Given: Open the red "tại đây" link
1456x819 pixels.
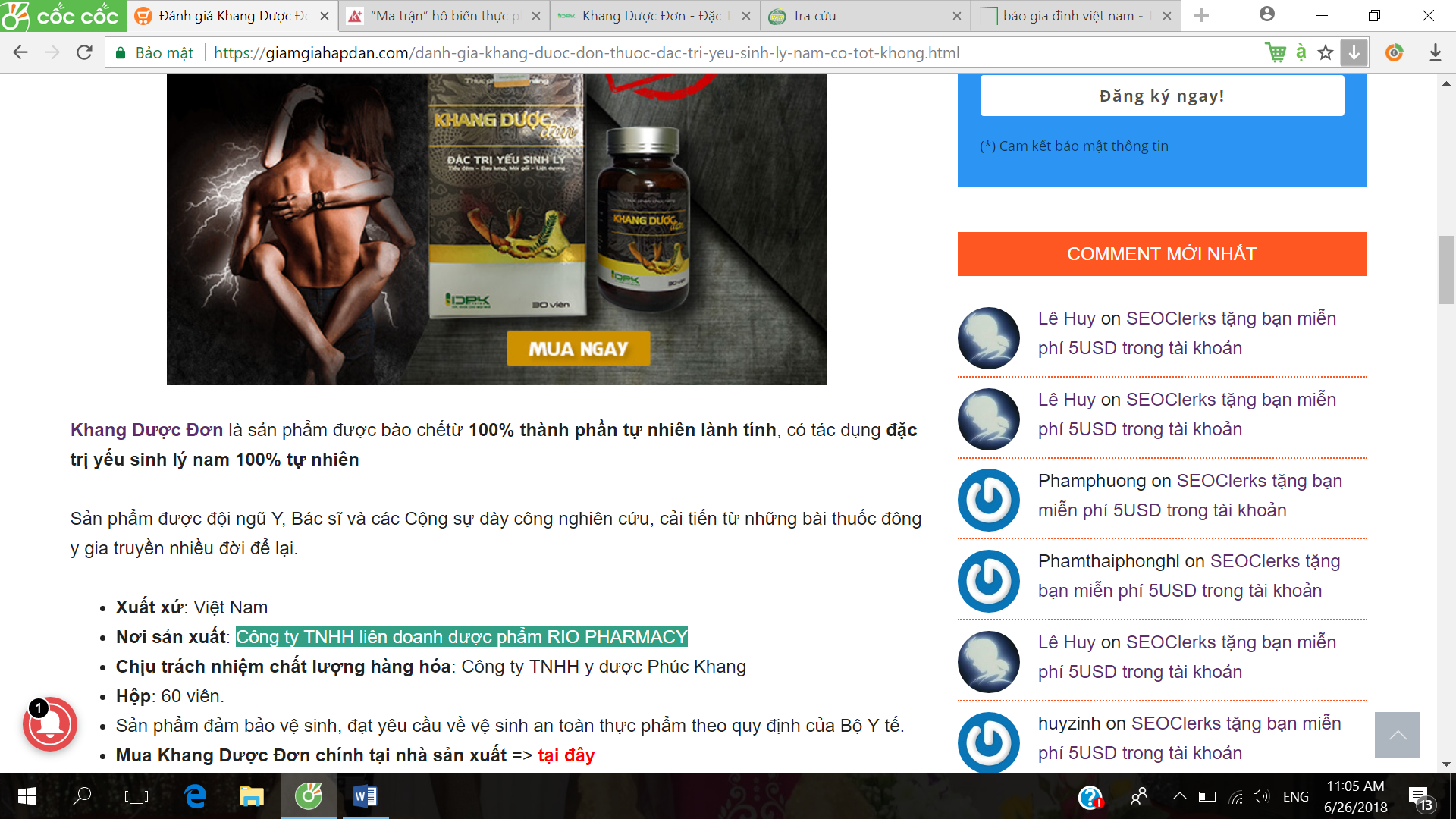Looking at the screenshot, I should coord(566,755).
